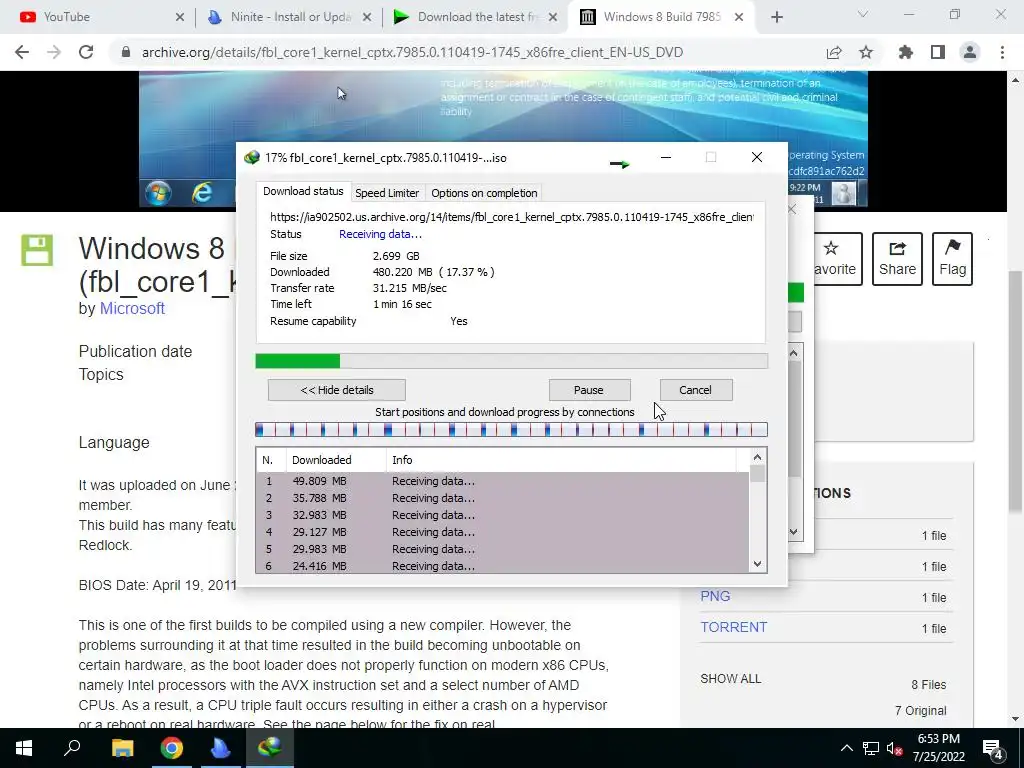Select connection row 6 with 24.416 MB
This screenshot has width=1024, height=768.
[502, 566]
